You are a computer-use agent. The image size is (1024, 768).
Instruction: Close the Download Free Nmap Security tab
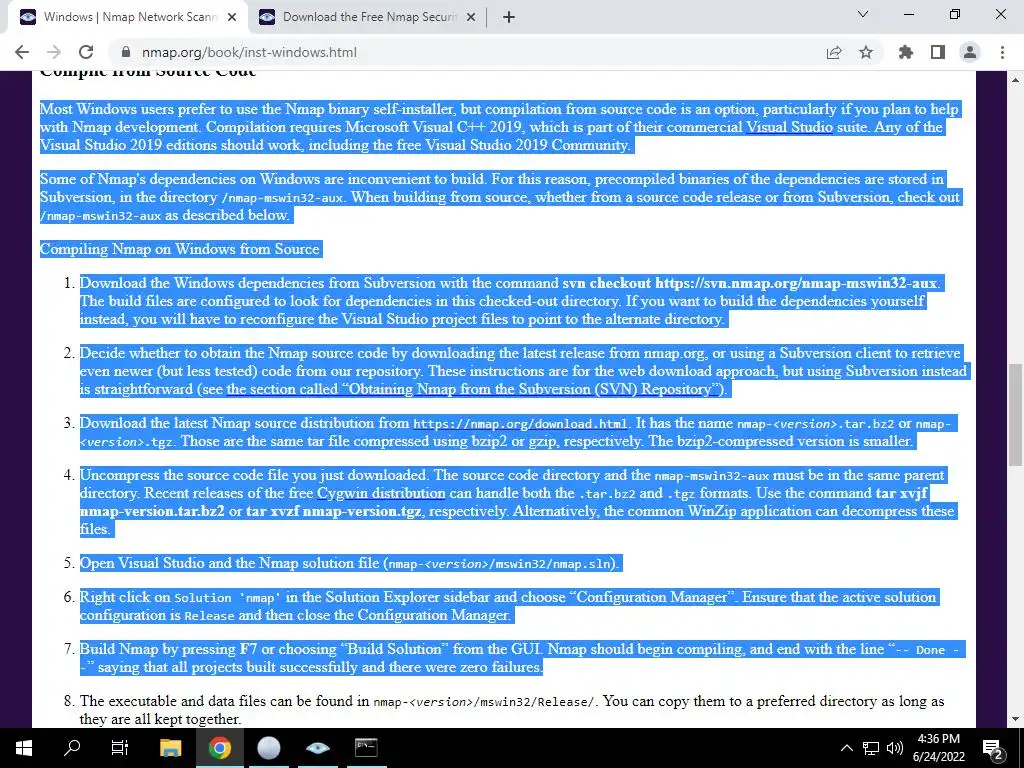click(x=471, y=17)
